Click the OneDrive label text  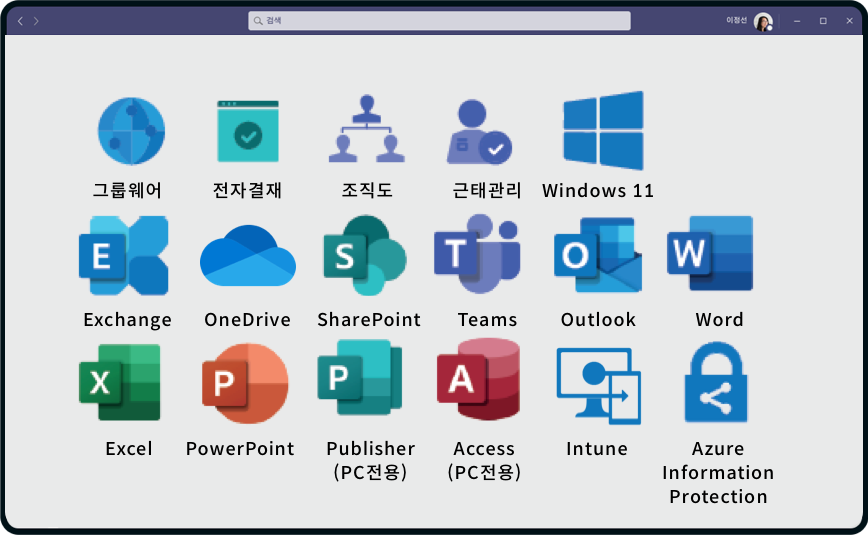point(247,320)
